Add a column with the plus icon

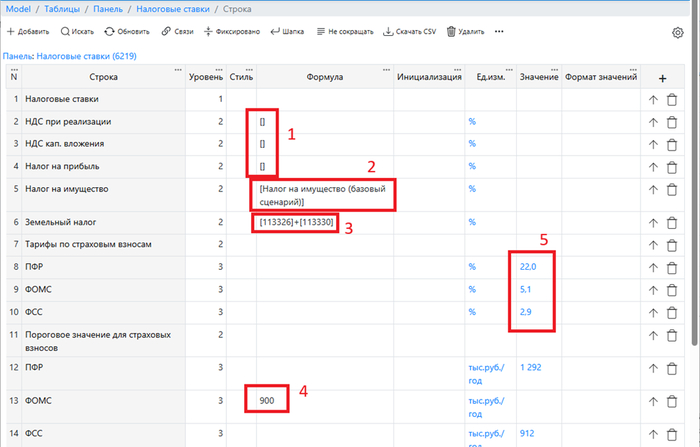pyautogui.click(x=662, y=78)
